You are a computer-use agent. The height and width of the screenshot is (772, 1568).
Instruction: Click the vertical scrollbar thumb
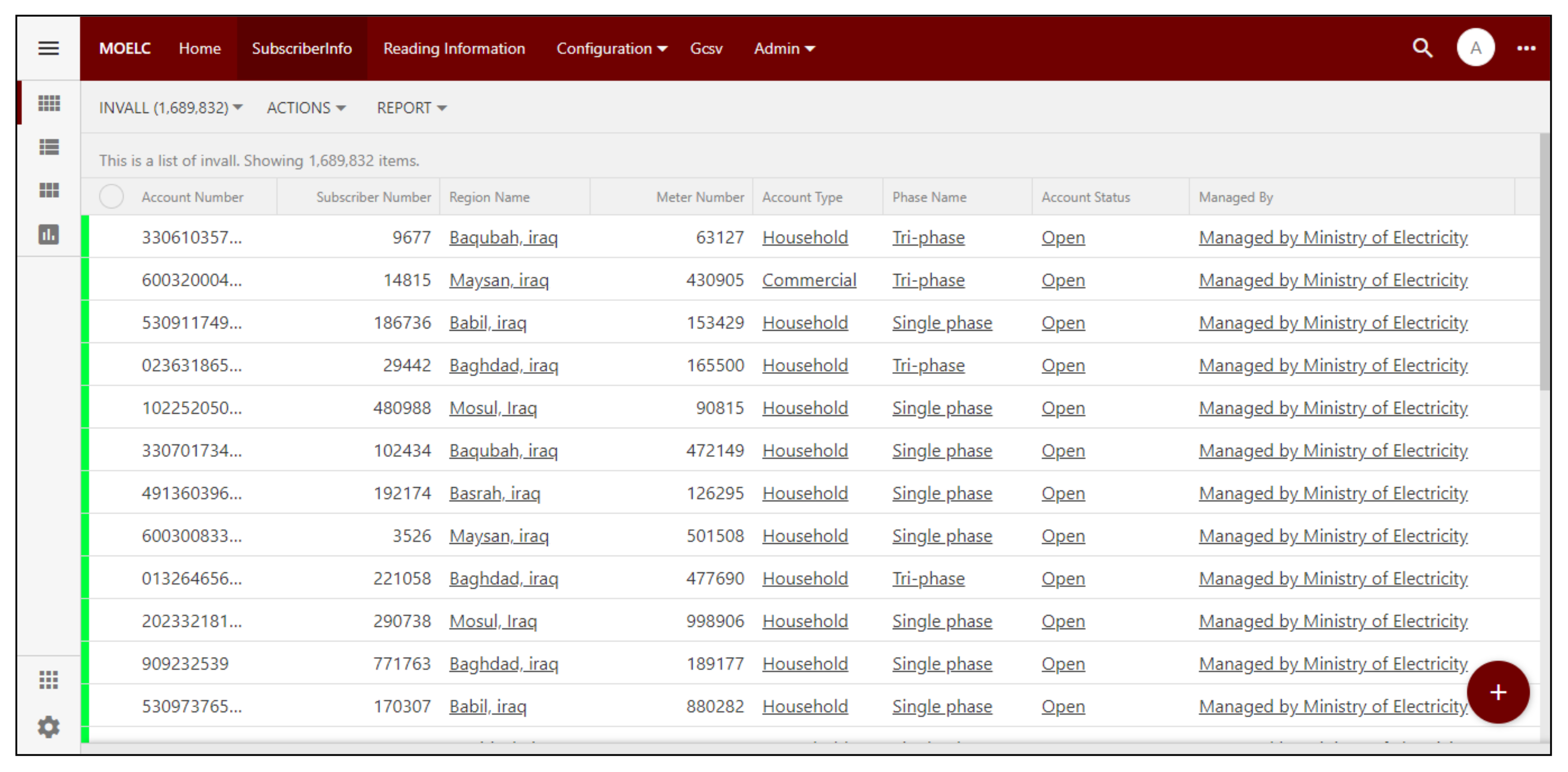tap(1544, 262)
